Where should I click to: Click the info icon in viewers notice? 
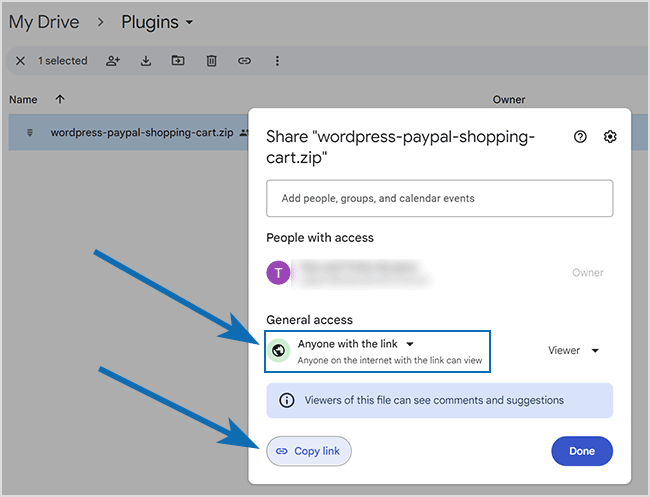(x=287, y=400)
